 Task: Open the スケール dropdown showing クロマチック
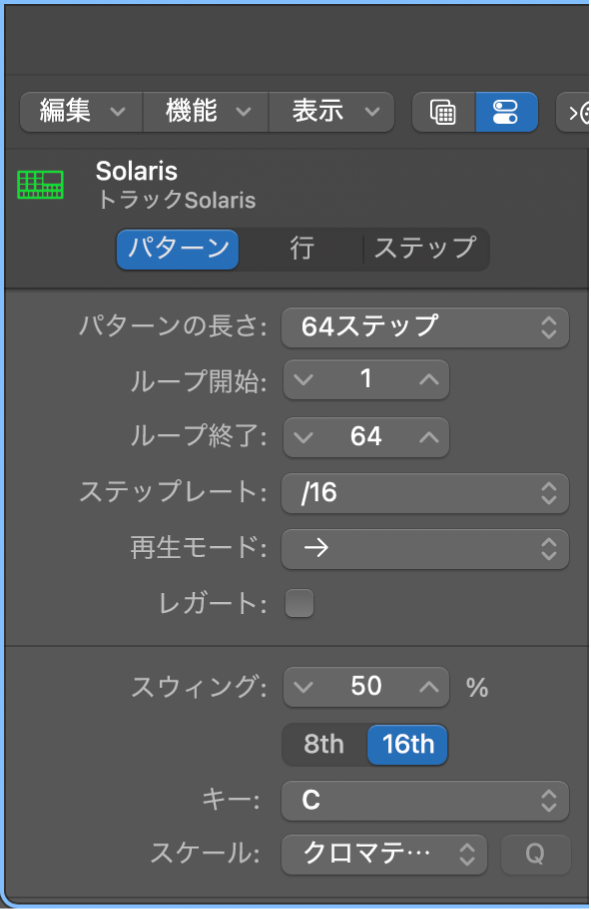tap(384, 854)
